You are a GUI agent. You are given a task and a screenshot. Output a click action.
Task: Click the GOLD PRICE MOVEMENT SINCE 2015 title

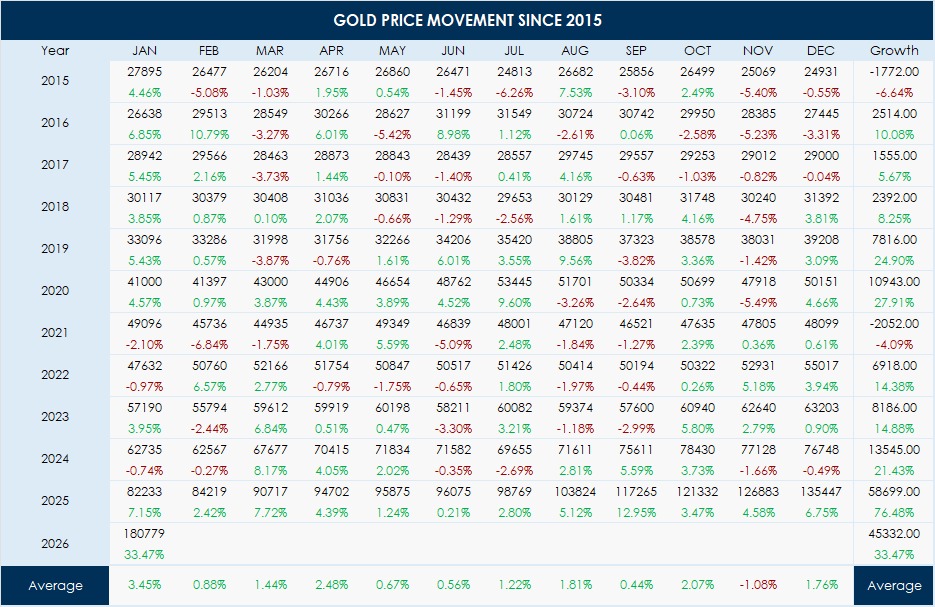coord(468,20)
